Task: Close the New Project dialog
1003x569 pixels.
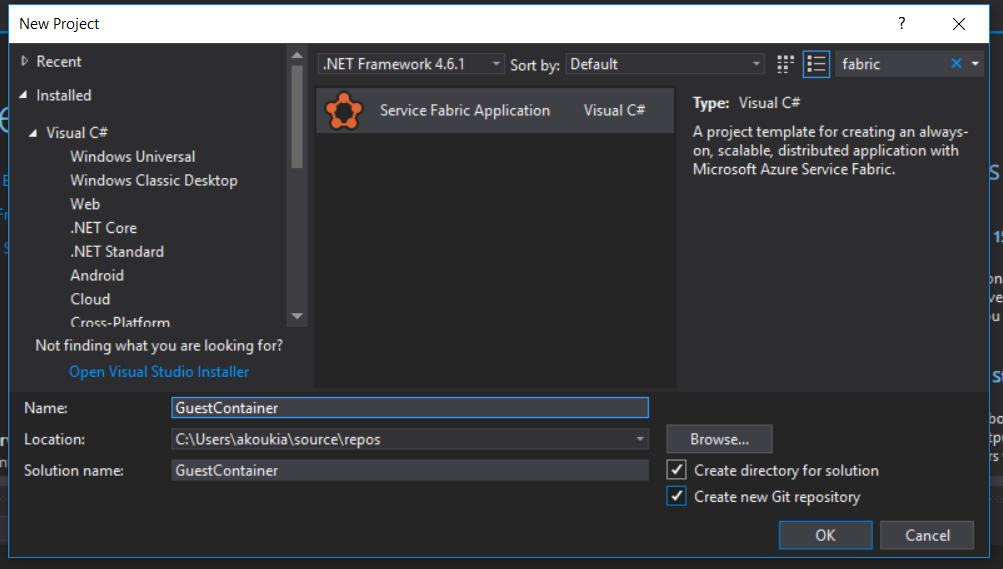Action: (x=958, y=24)
